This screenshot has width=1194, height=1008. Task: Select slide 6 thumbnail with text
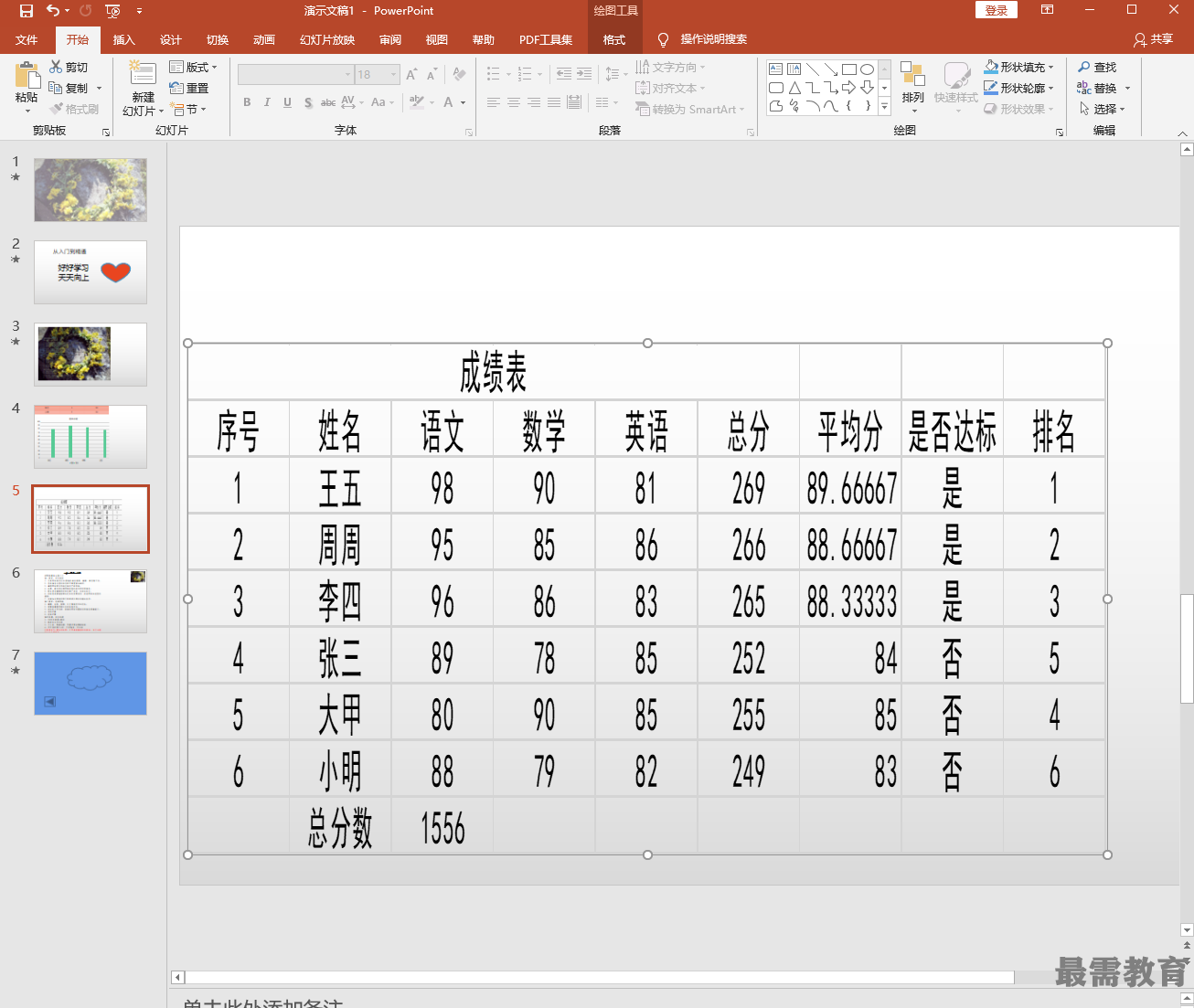[91, 601]
